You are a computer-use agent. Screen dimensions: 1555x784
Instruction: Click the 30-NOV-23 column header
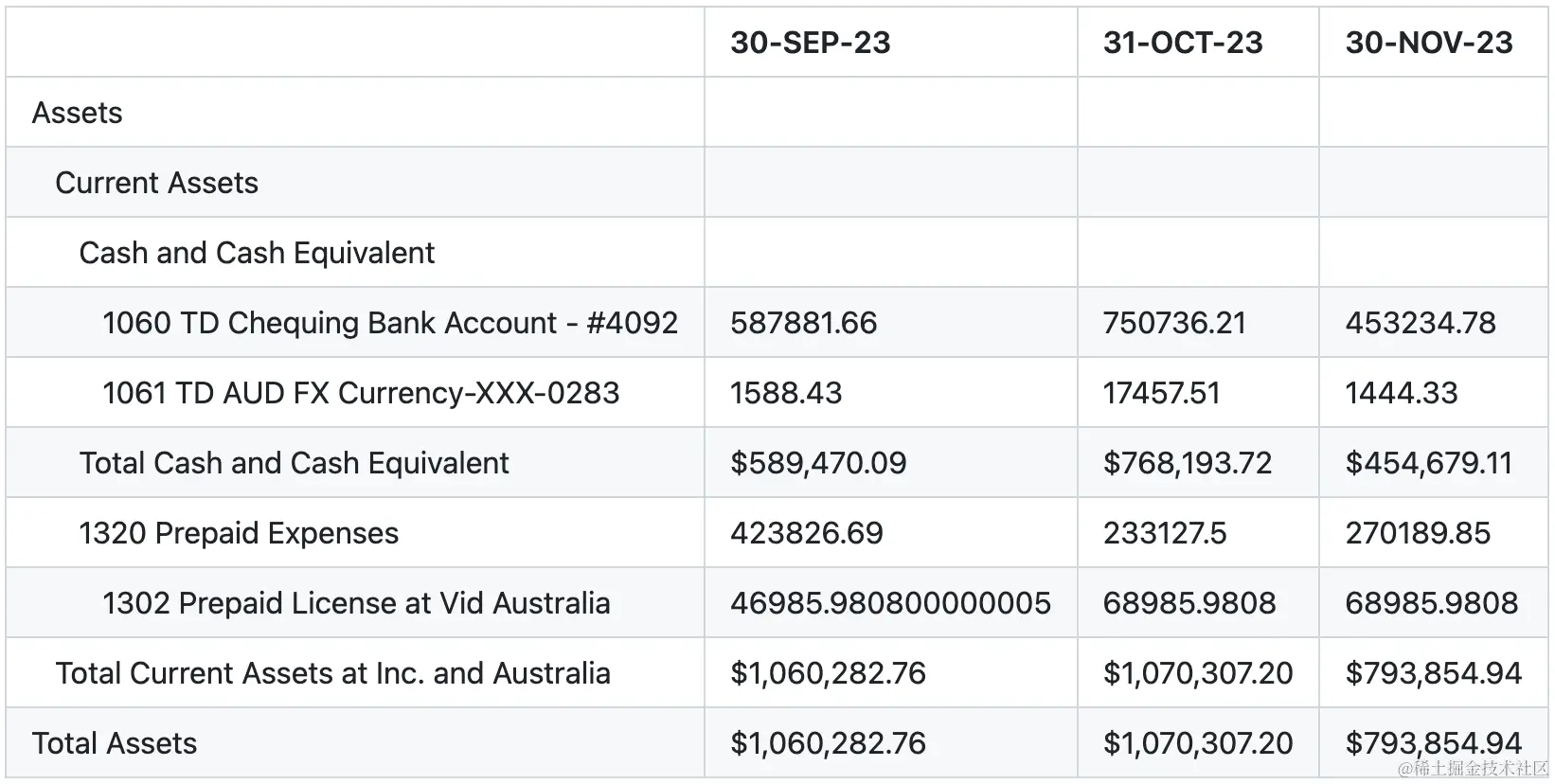click(1428, 43)
